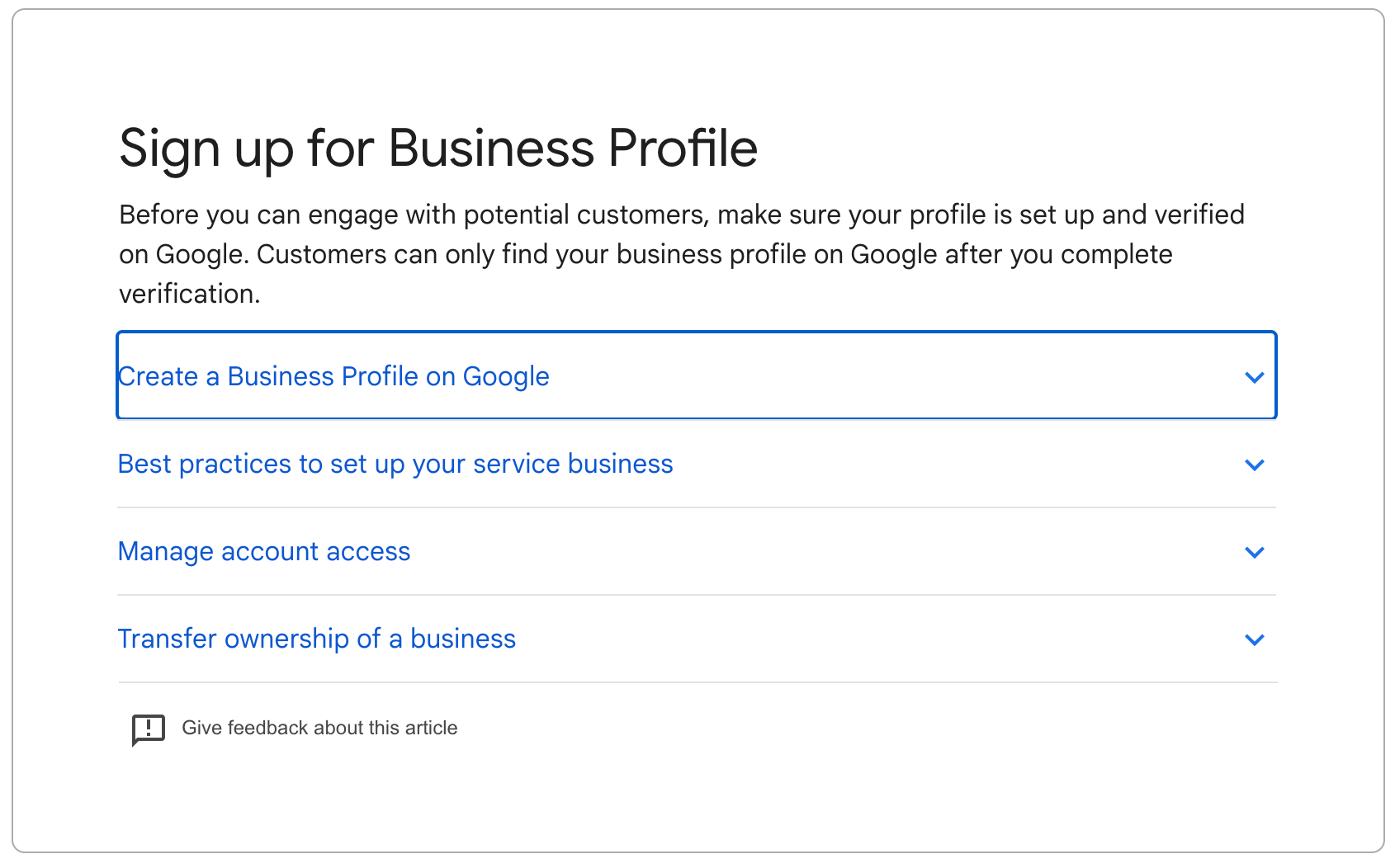Expand Best practices to set up your service business
This screenshot has height=868, width=1395.
coord(395,464)
